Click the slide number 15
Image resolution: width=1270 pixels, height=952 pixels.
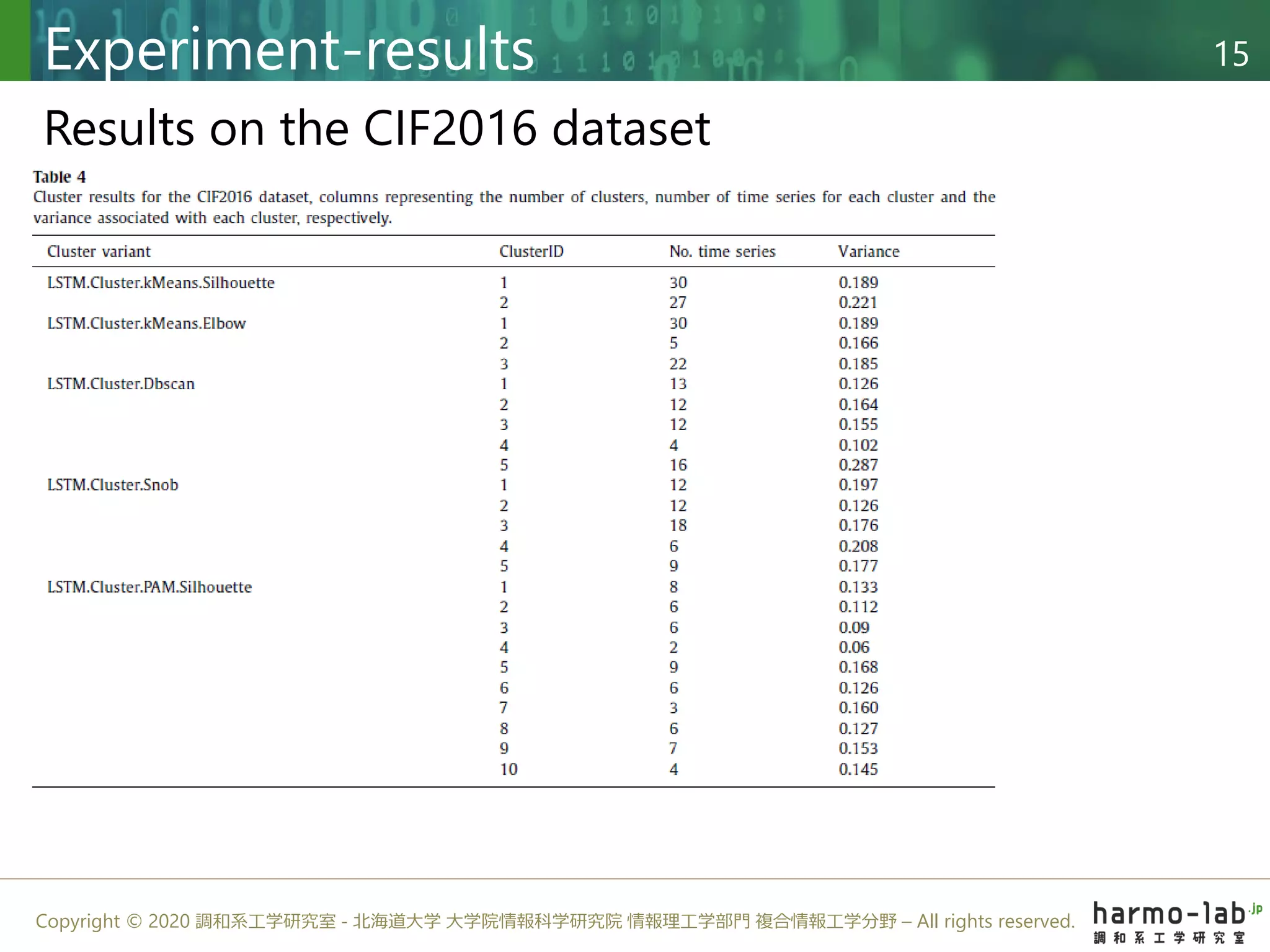click(1231, 54)
